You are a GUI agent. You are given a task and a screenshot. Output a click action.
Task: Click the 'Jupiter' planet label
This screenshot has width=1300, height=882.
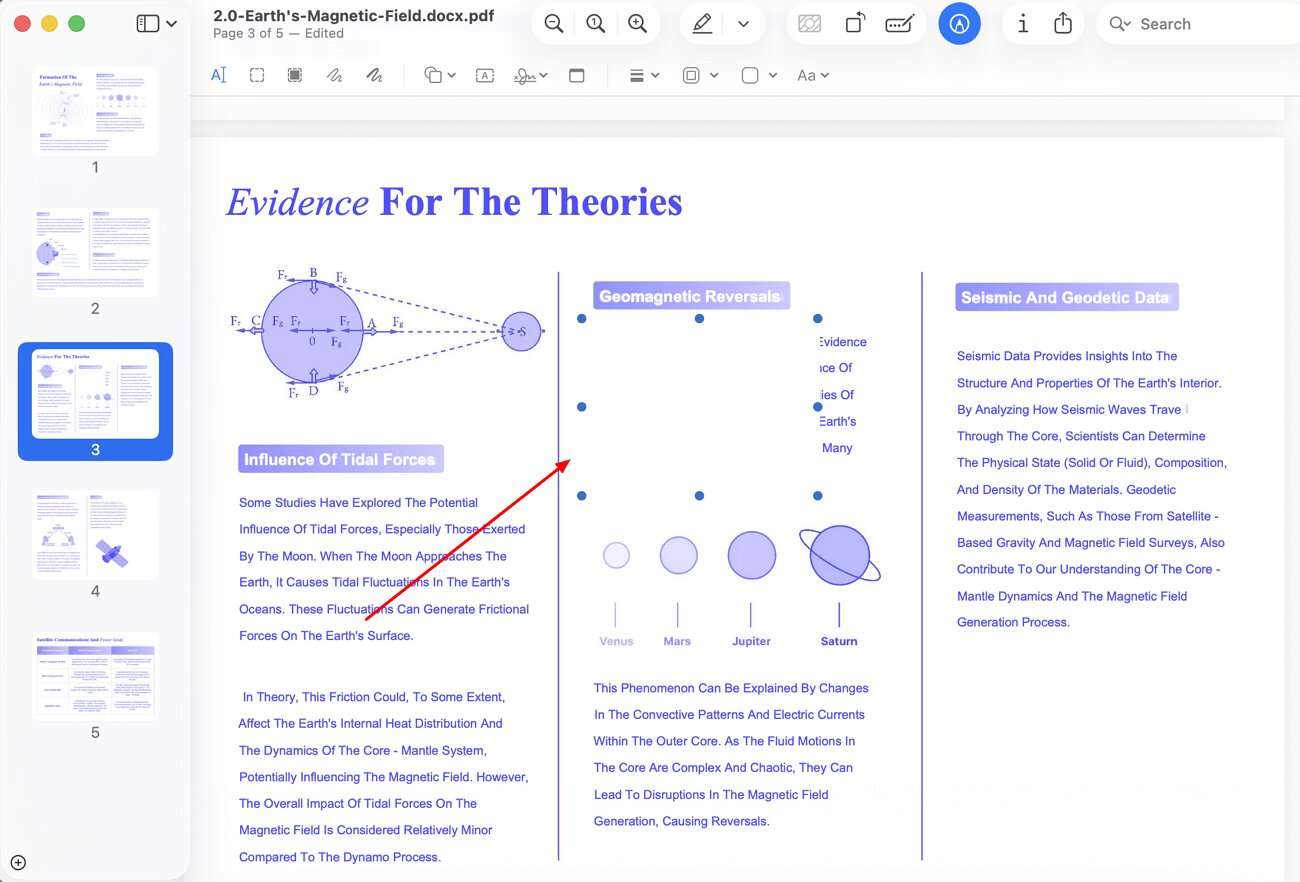pyautogui.click(x=751, y=641)
